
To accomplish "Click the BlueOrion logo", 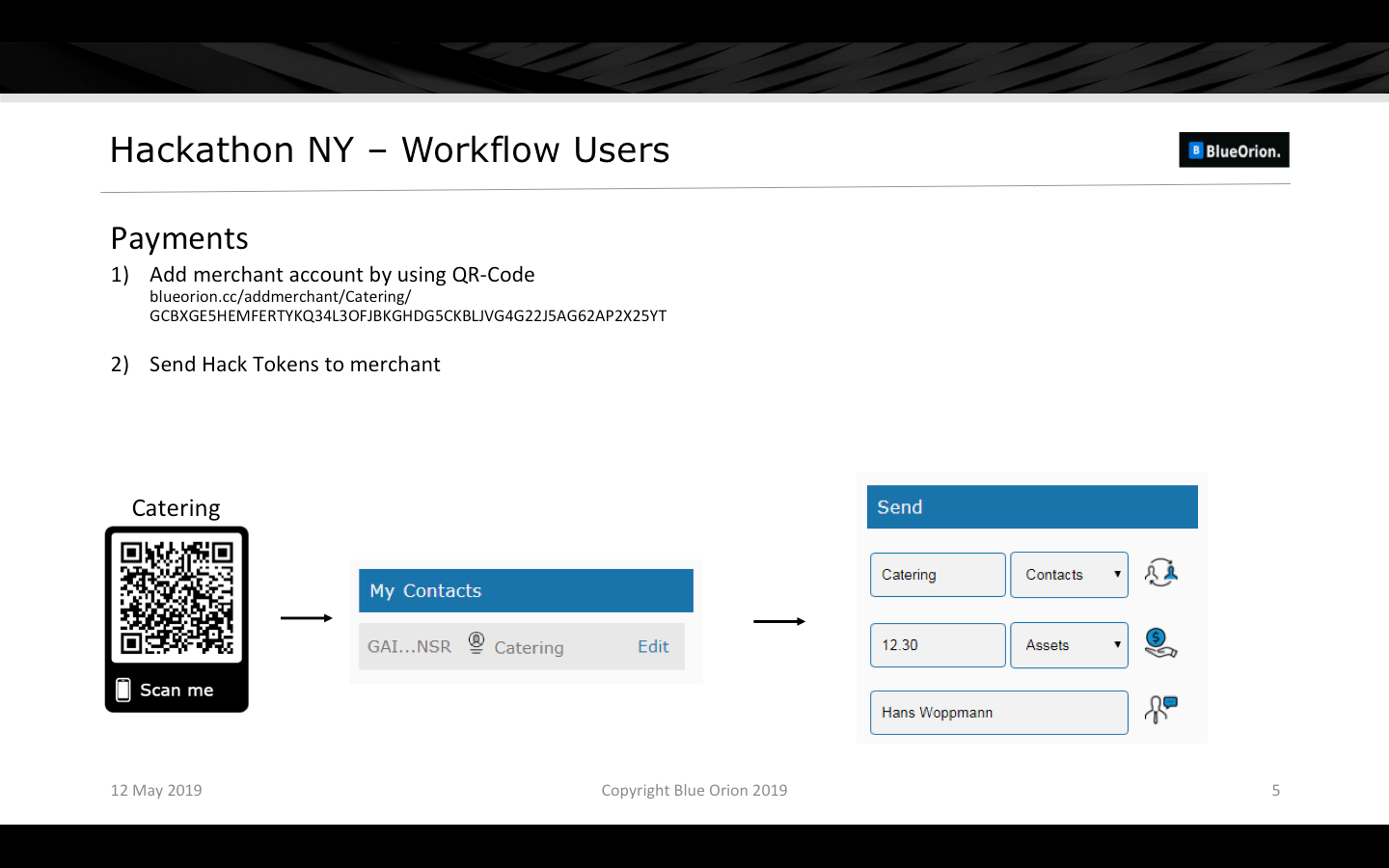I will 1234,150.
